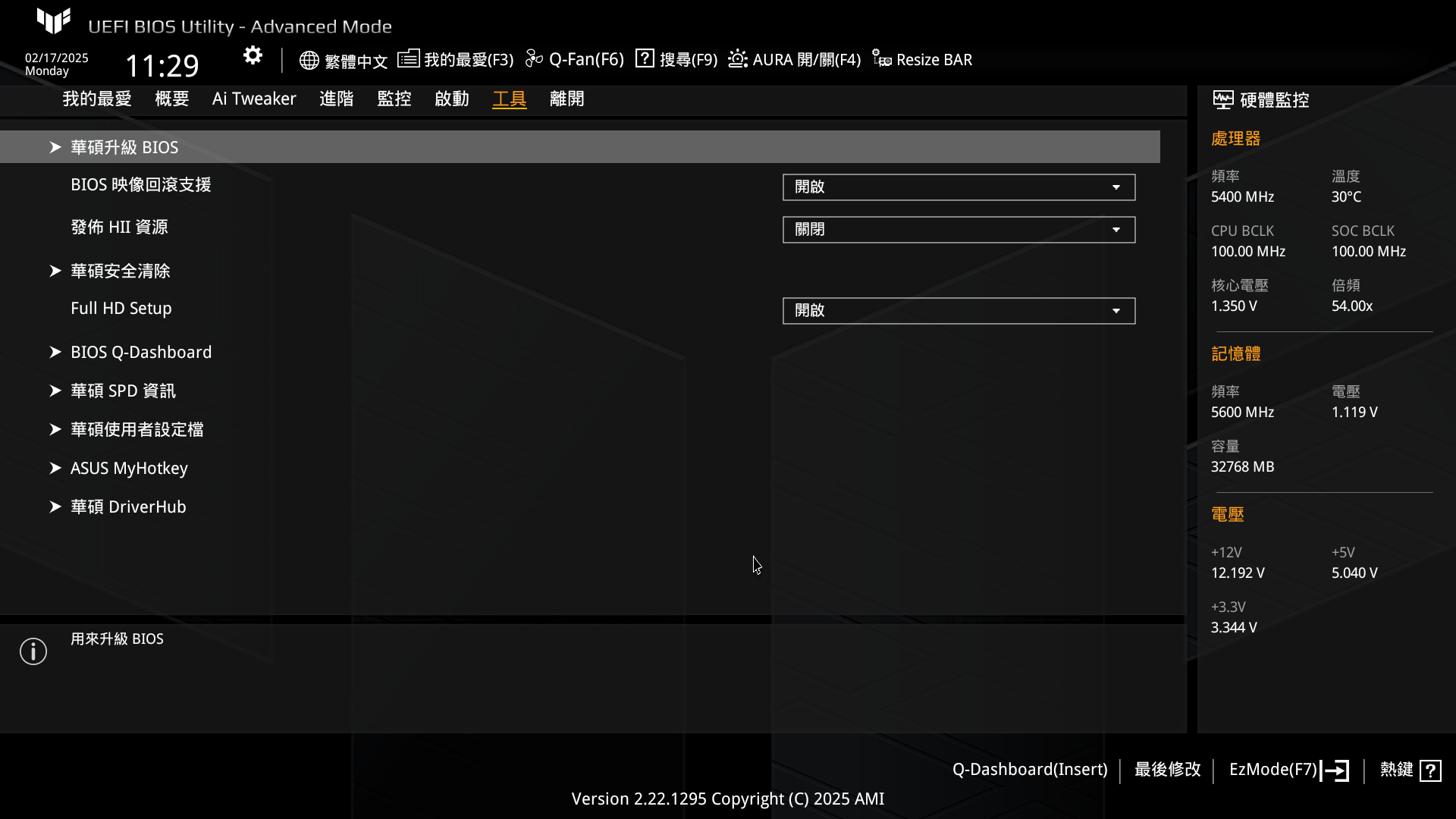1456x819 pixels.
Task: Open the Full HD Setup dropdown
Action: point(959,311)
